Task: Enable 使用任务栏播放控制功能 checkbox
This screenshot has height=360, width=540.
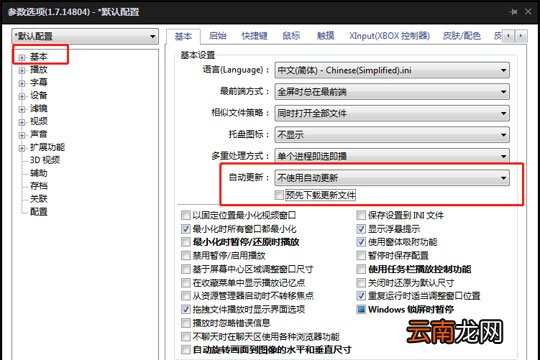Action: [x=361, y=269]
